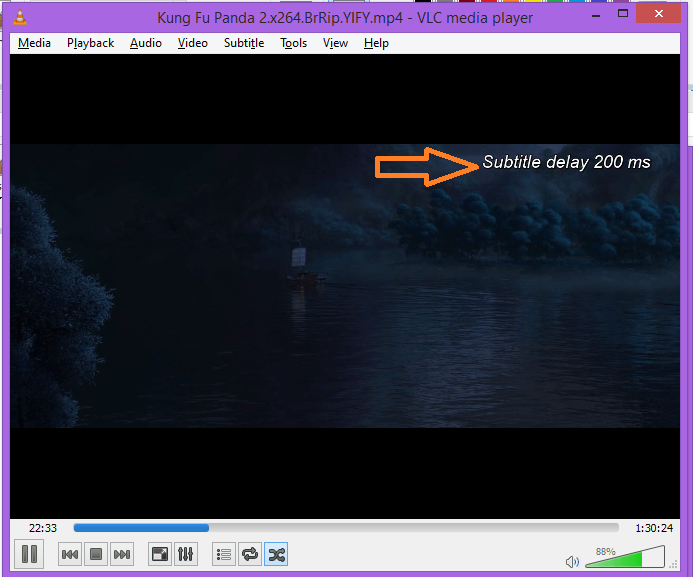Toggle the random shuffle button

coord(276,554)
